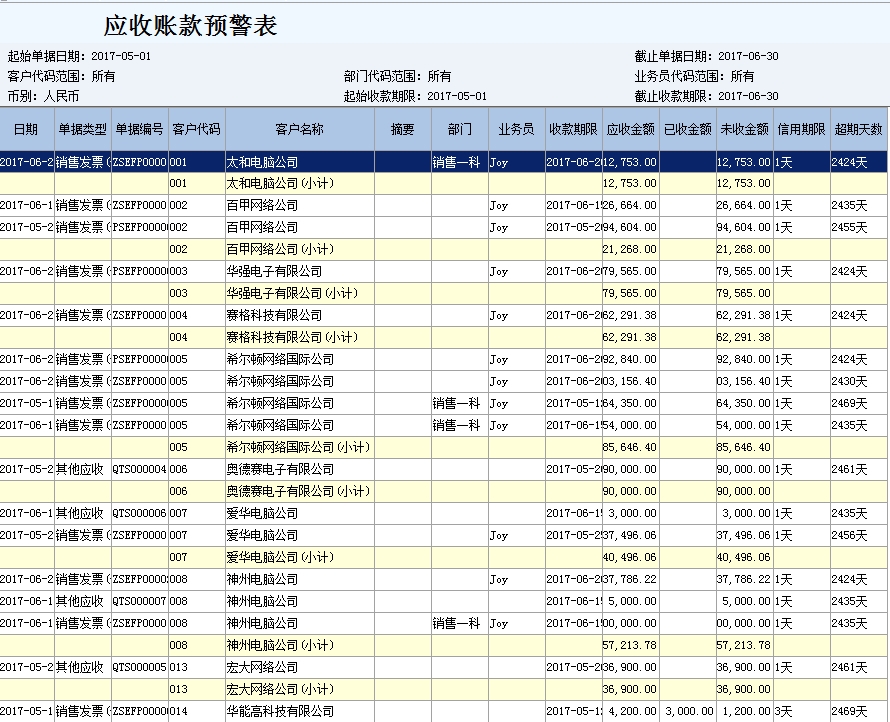Select the 爱华电脑公司 (小计) cell
The width and height of the screenshot is (890, 722).
click(x=300, y=557)
